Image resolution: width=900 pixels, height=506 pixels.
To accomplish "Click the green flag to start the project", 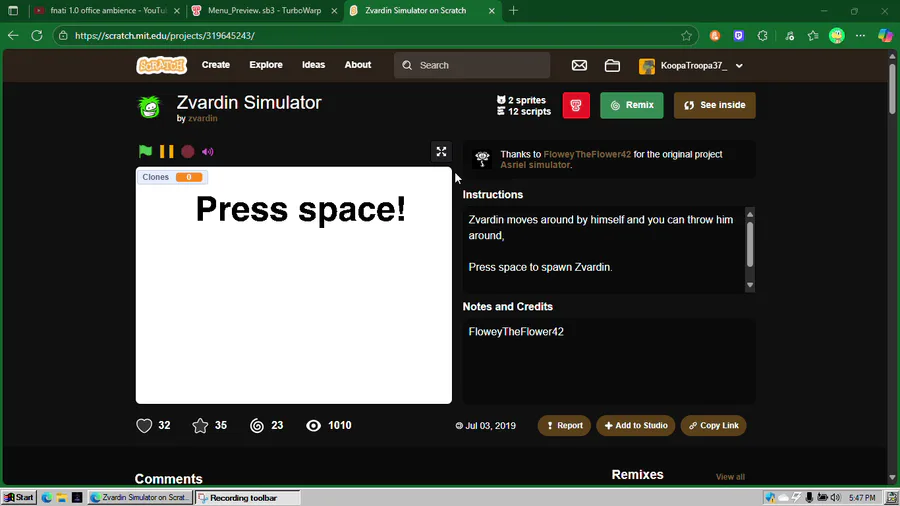I will click(x=145, y=151).
